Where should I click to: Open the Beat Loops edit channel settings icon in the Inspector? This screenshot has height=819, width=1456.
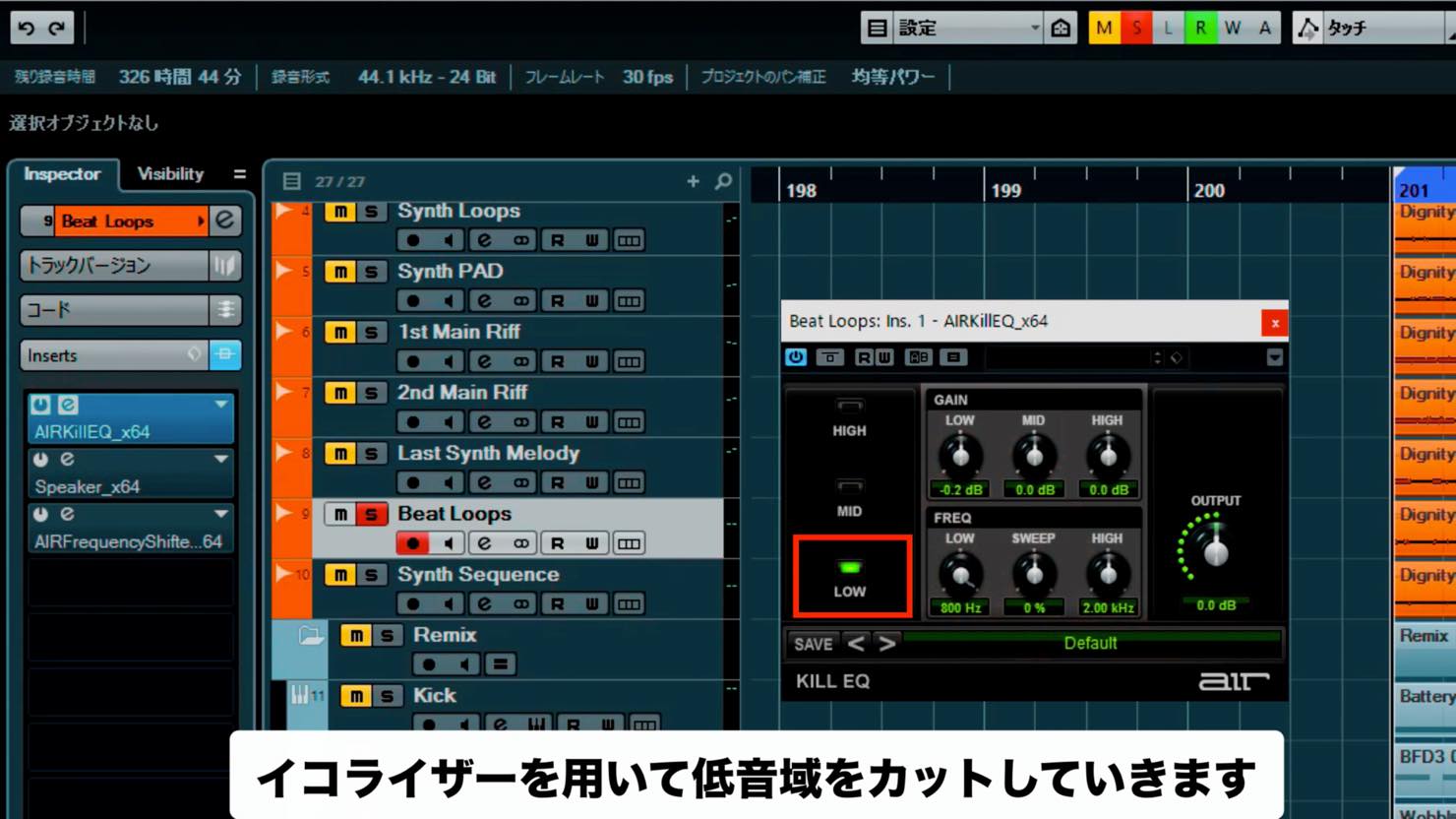[225, 220]
